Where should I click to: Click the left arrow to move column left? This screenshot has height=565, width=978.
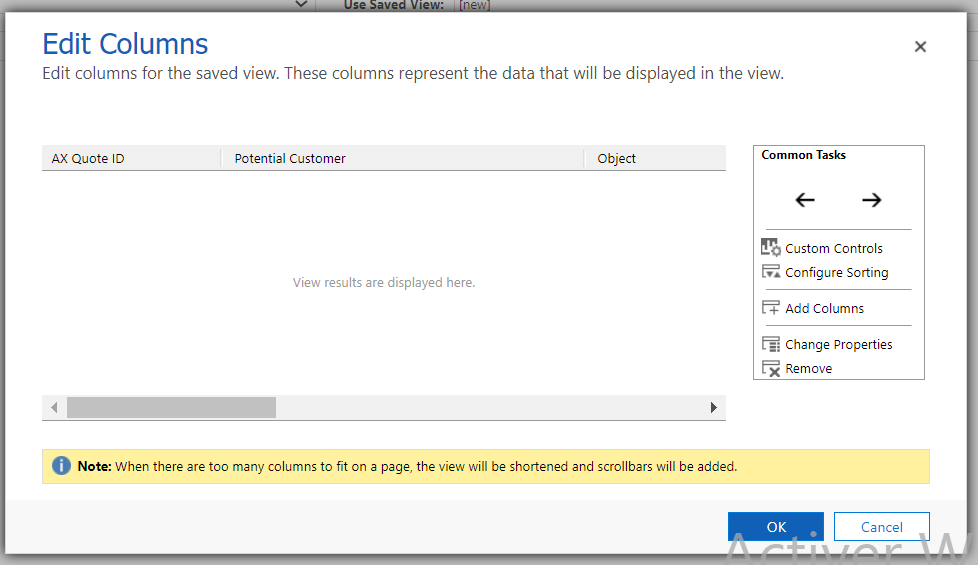coord(805,200)
